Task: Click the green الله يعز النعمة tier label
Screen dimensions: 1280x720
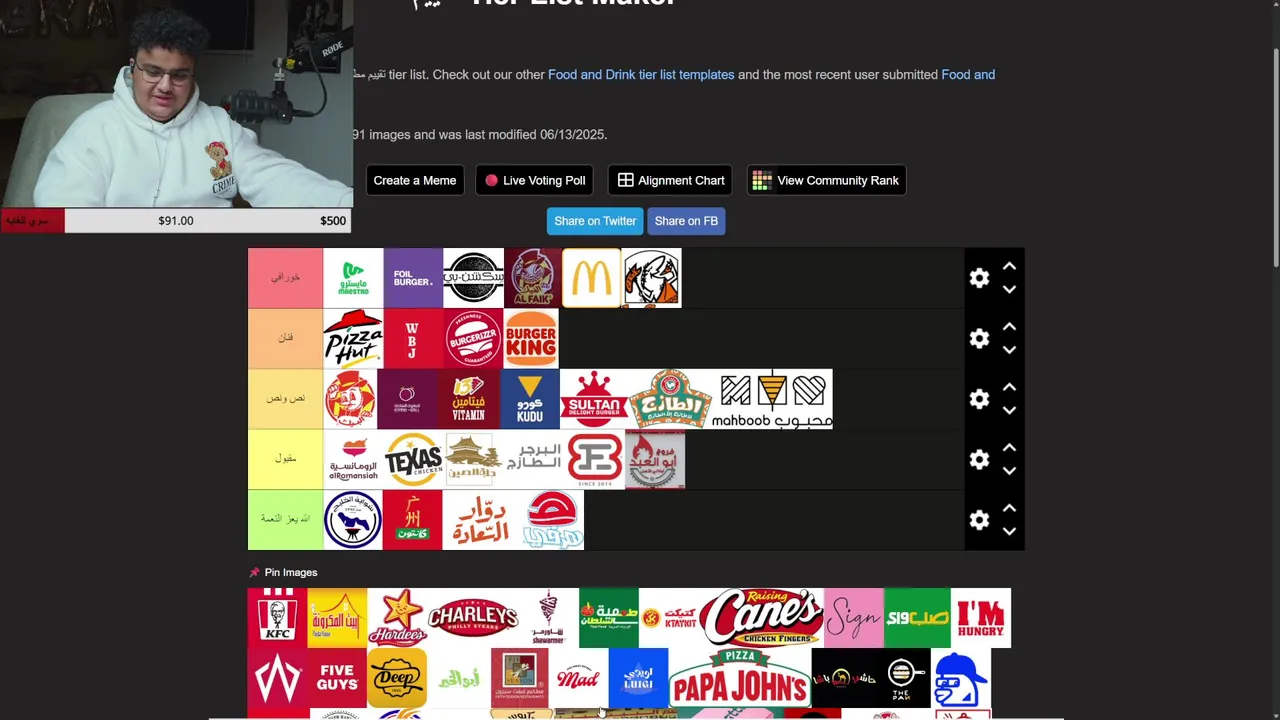Action: pos(285,520)
